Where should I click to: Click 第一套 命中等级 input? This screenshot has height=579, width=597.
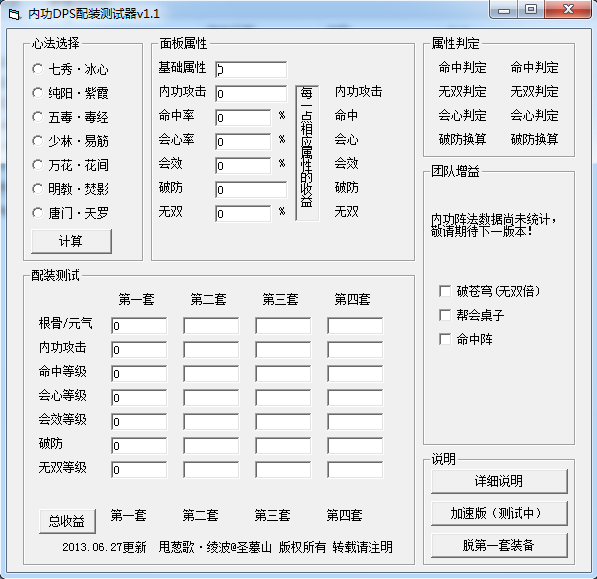(x=139, y=374)
